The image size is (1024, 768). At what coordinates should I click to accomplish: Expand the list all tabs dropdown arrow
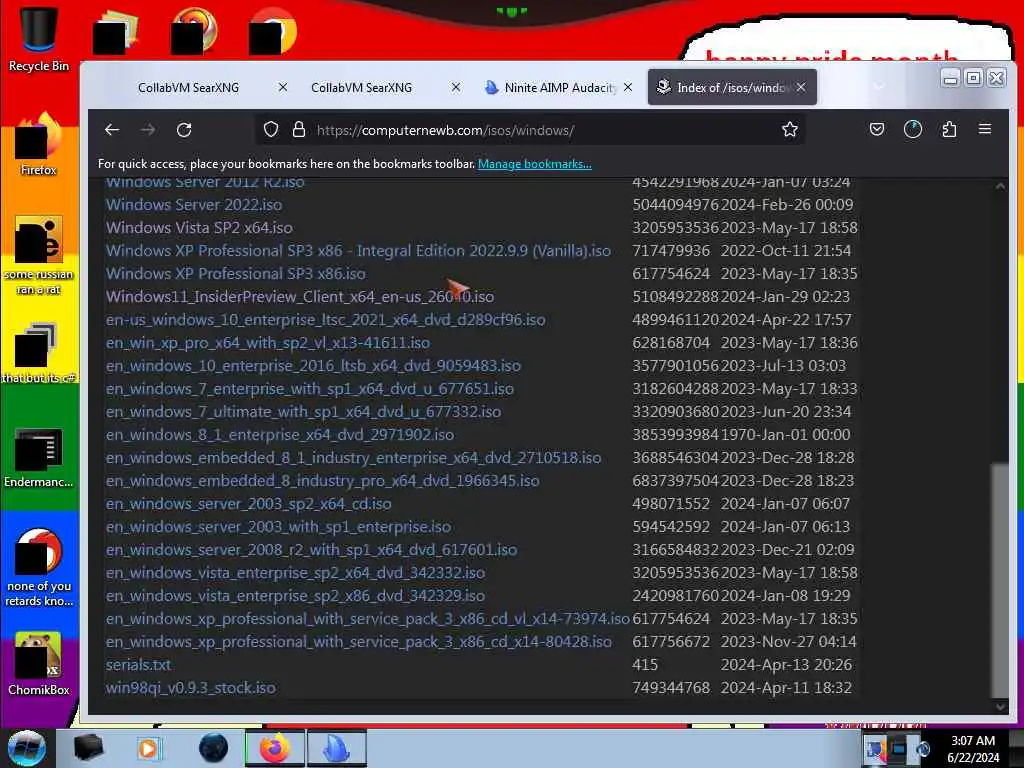coord(879,86)
